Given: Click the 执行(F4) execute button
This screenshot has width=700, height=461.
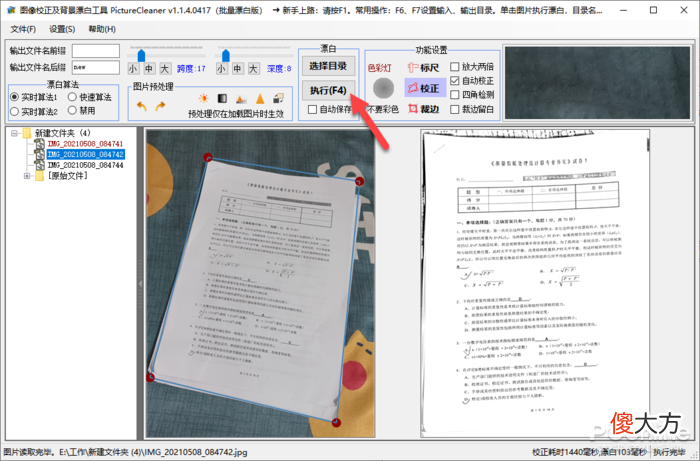Looking at the screenshot, I should (x=328, y=90).
